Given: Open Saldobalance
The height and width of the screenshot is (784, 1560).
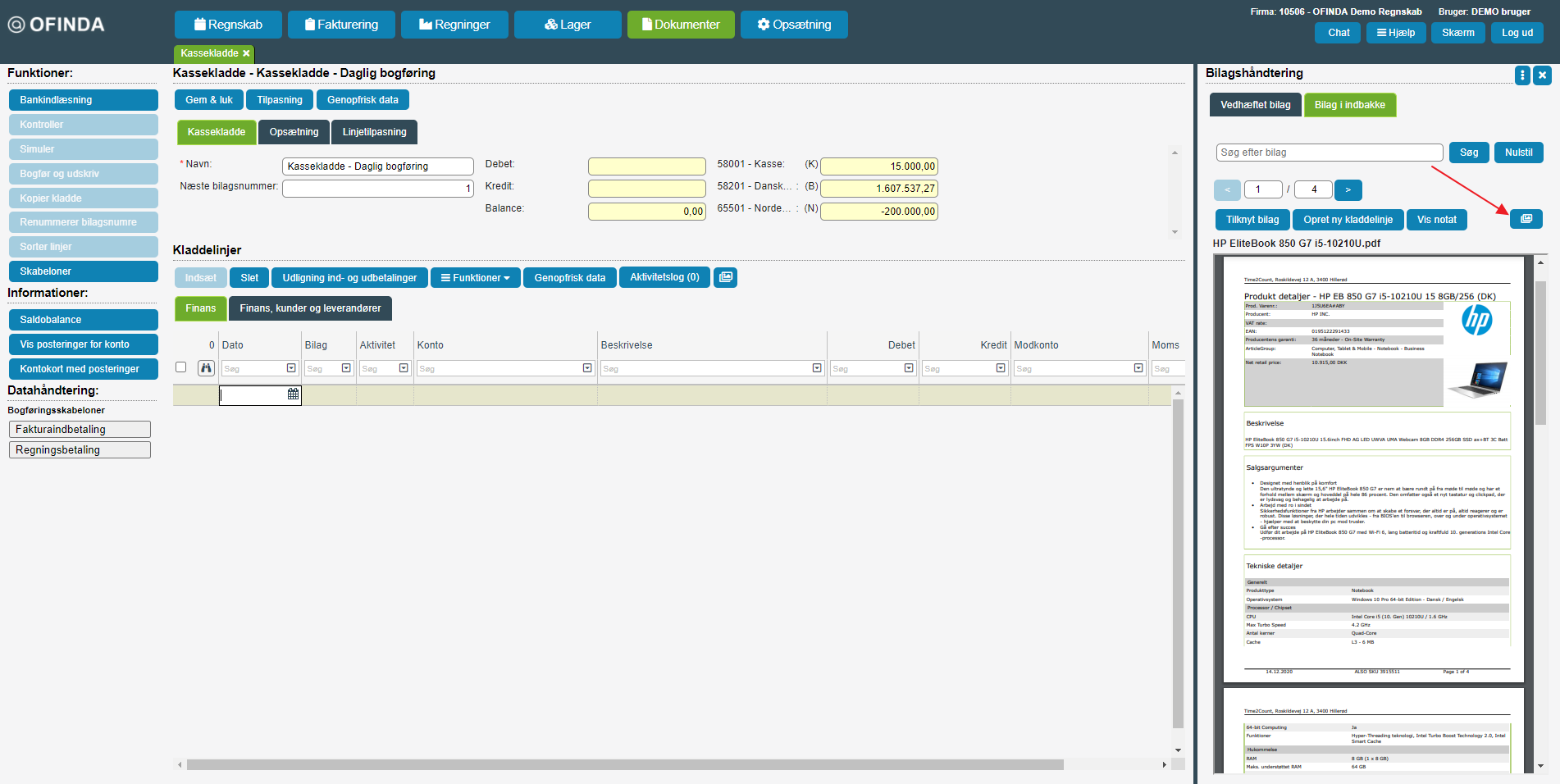Looking at the screenshot, I should (x=84, y=320).
